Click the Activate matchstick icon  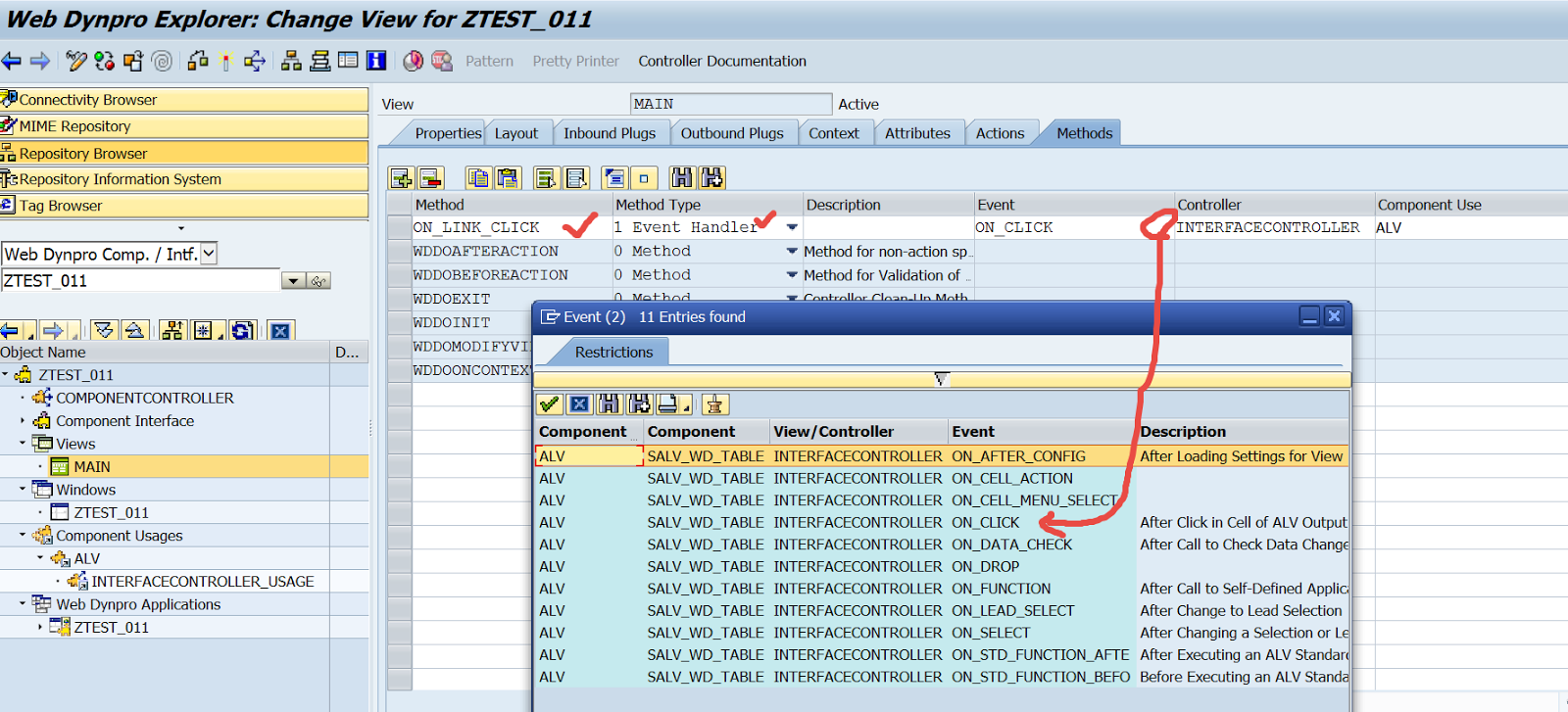pos(225,61)
